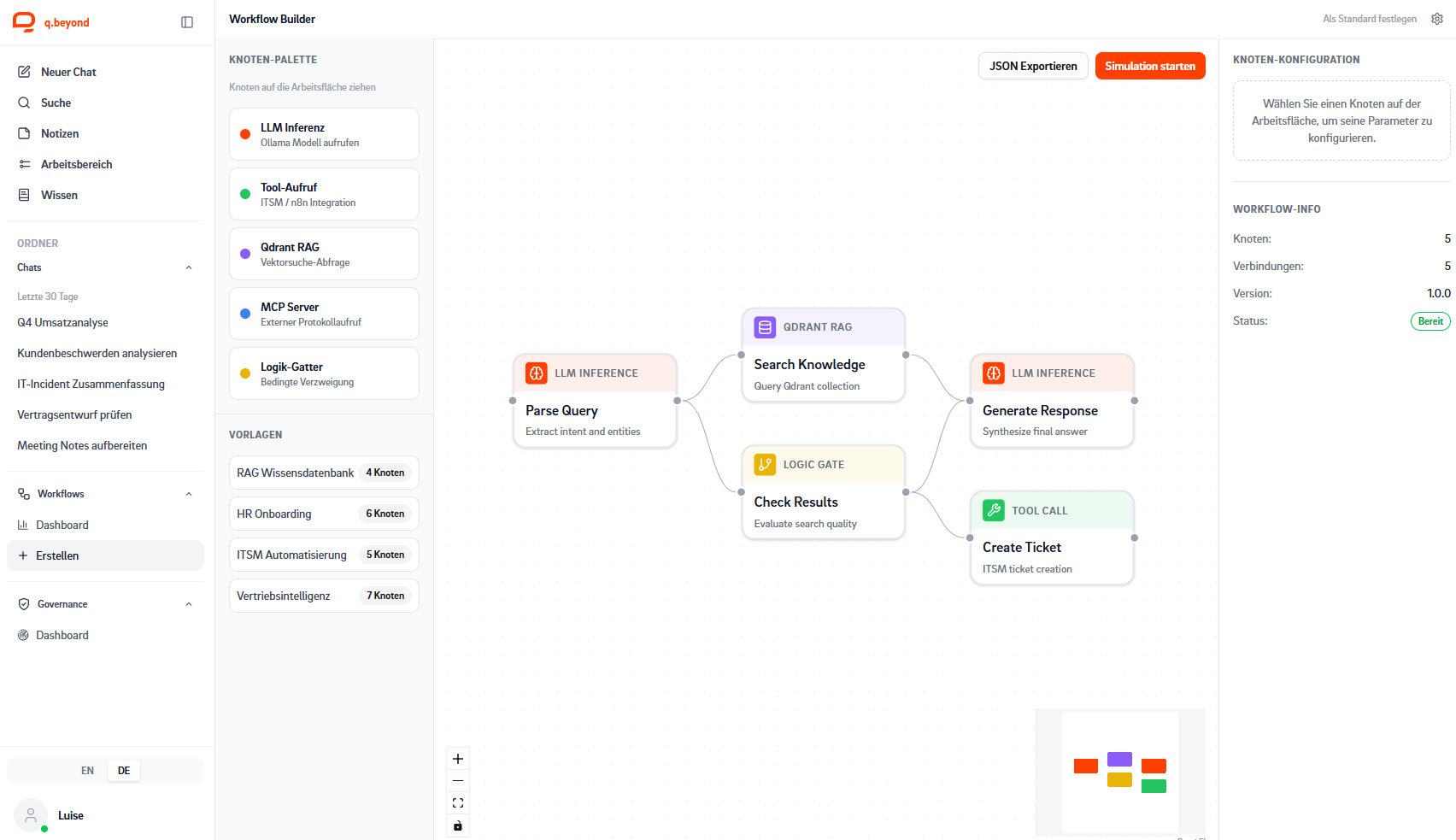The width and height of the screenshot is (1456, 840).
Task: Fit view using the frame icon
Action: click(458, 803)
